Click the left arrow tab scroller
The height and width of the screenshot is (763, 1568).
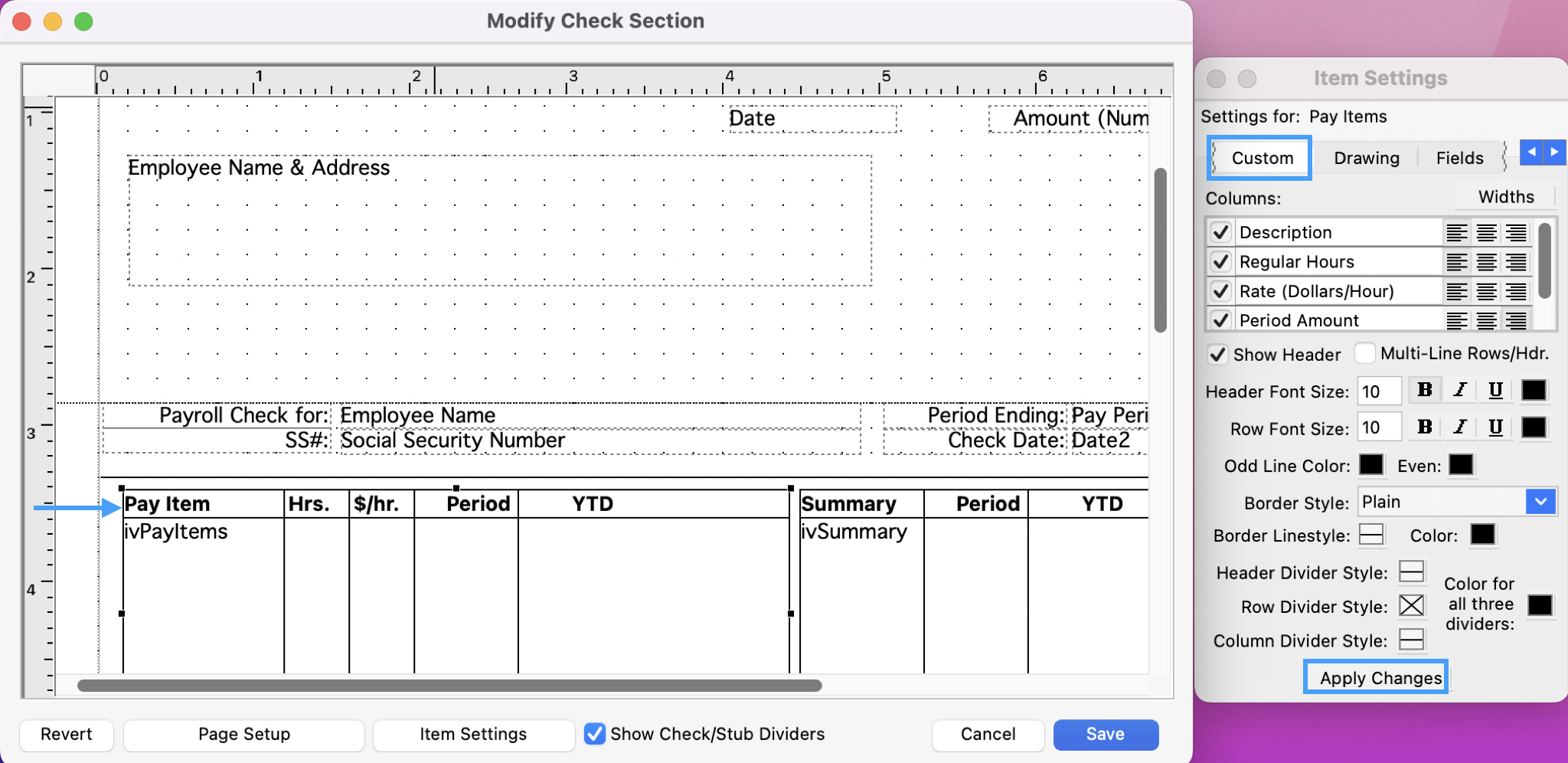[x=1531, y=152]
